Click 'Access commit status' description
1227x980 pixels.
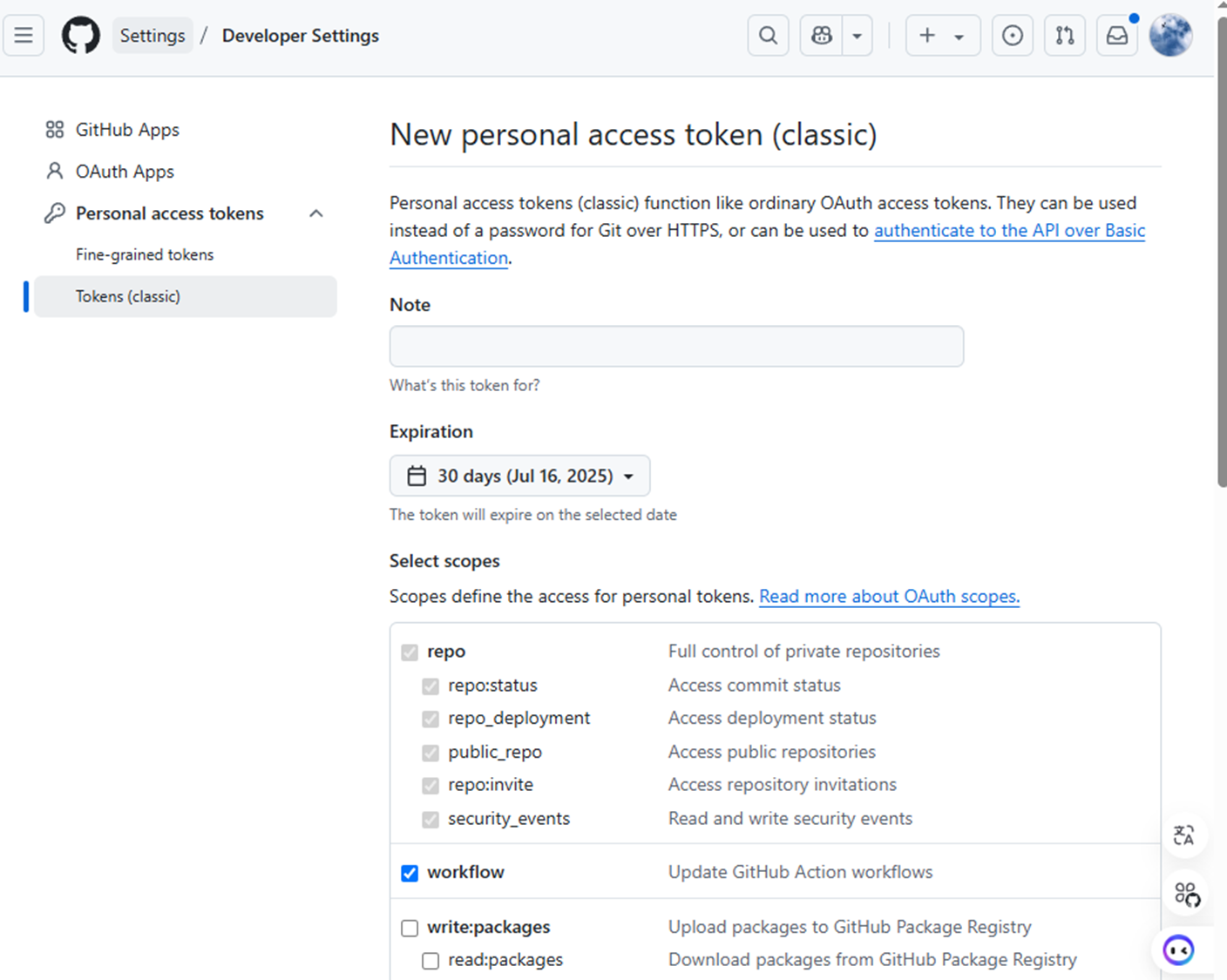pyautogui.click(x=754, y=685)
